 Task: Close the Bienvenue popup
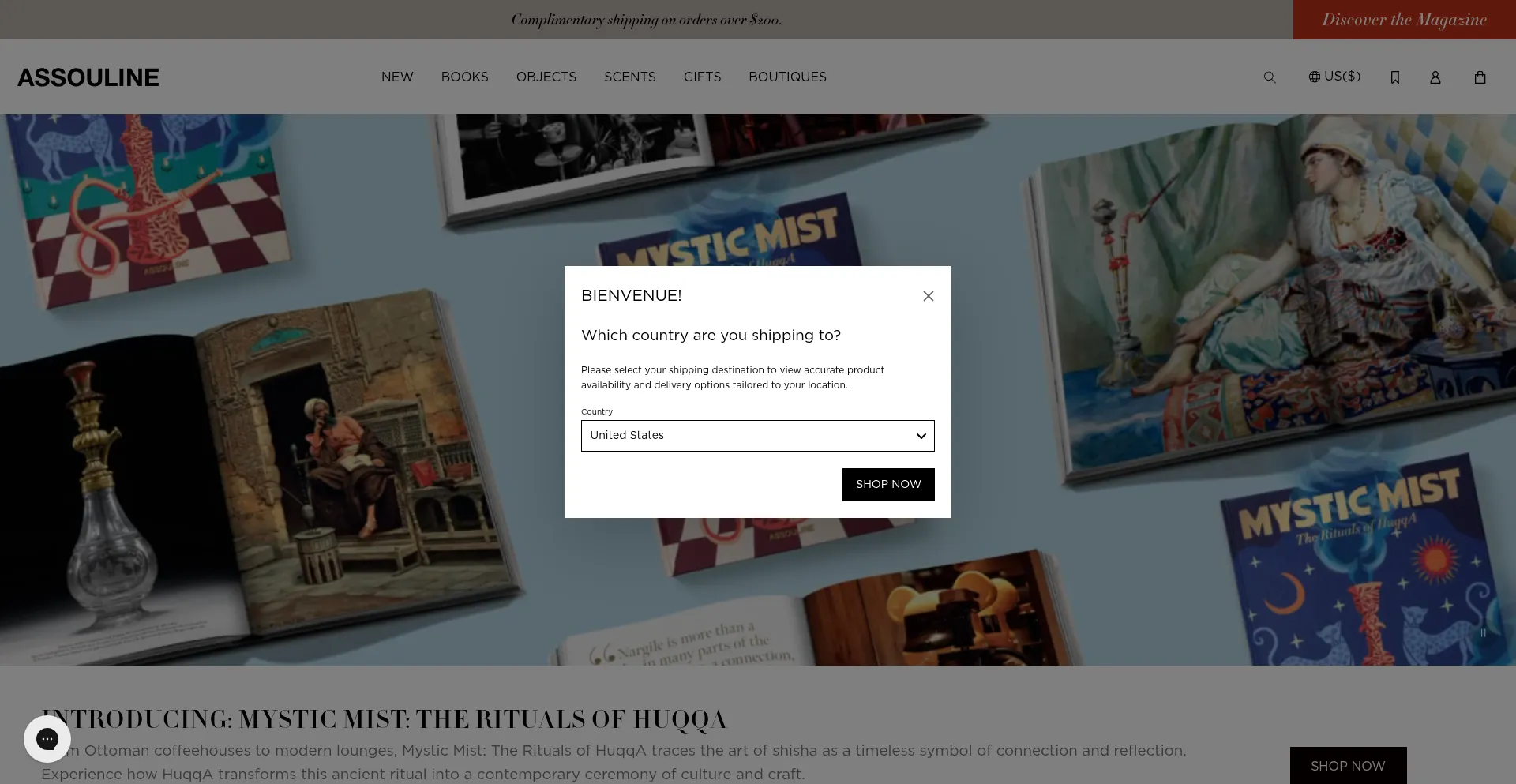929,296
